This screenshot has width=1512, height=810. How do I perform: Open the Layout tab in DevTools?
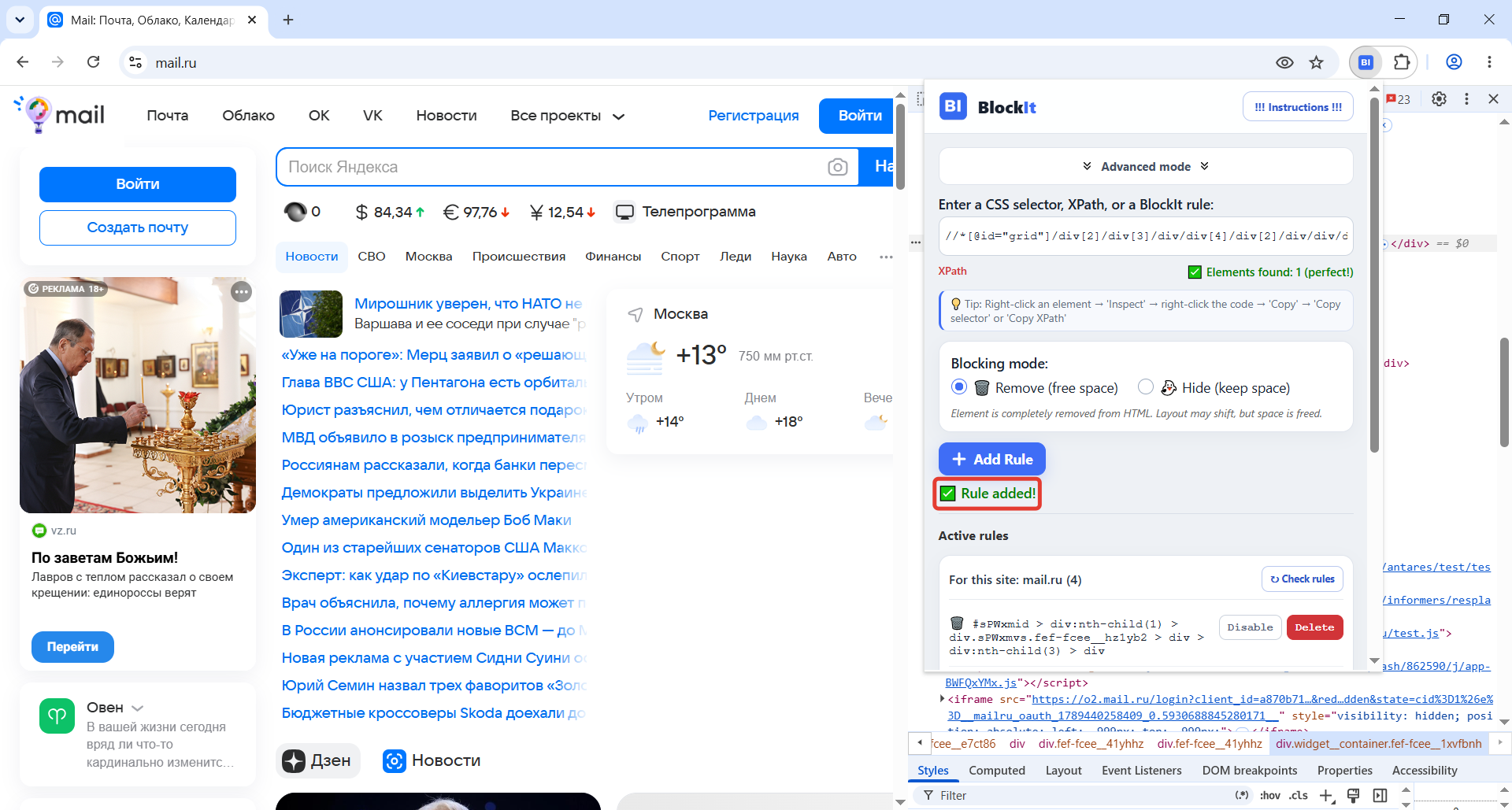[1063, 771]
